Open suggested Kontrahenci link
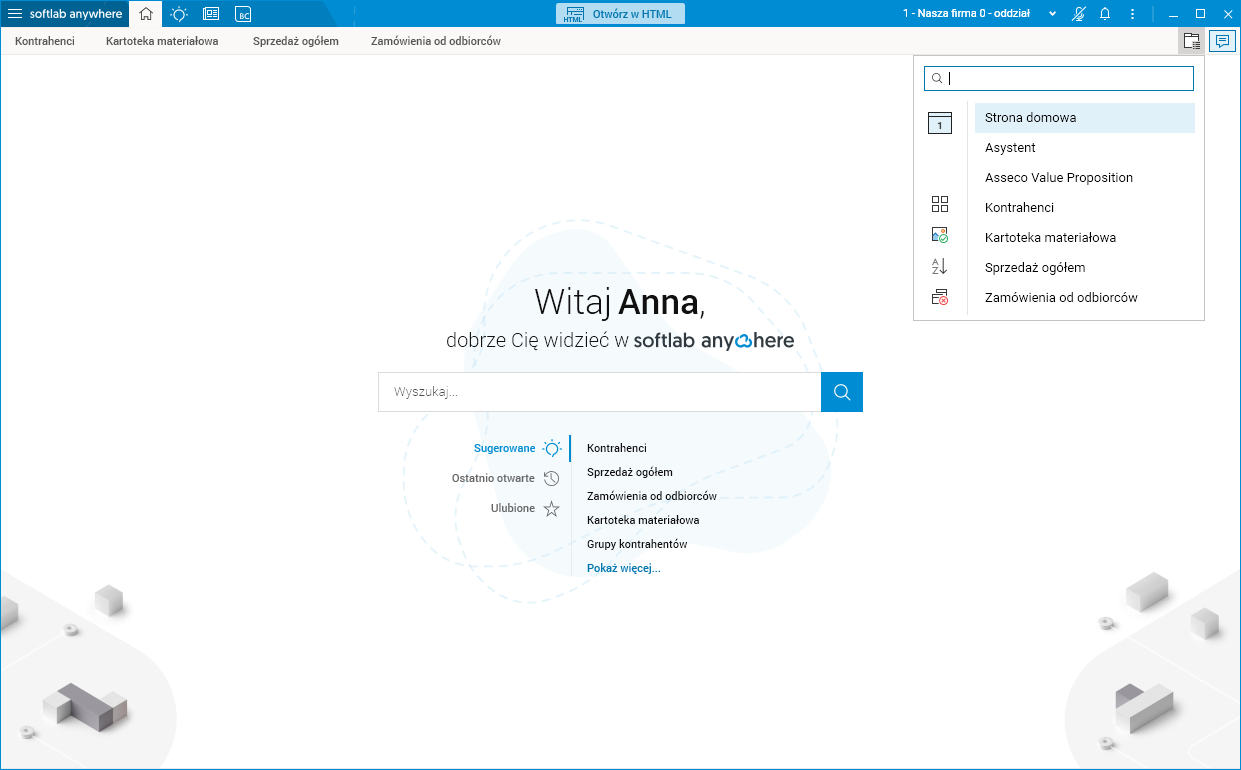The width and height of the screenshot is (1241, 770). tap(617, 449)
